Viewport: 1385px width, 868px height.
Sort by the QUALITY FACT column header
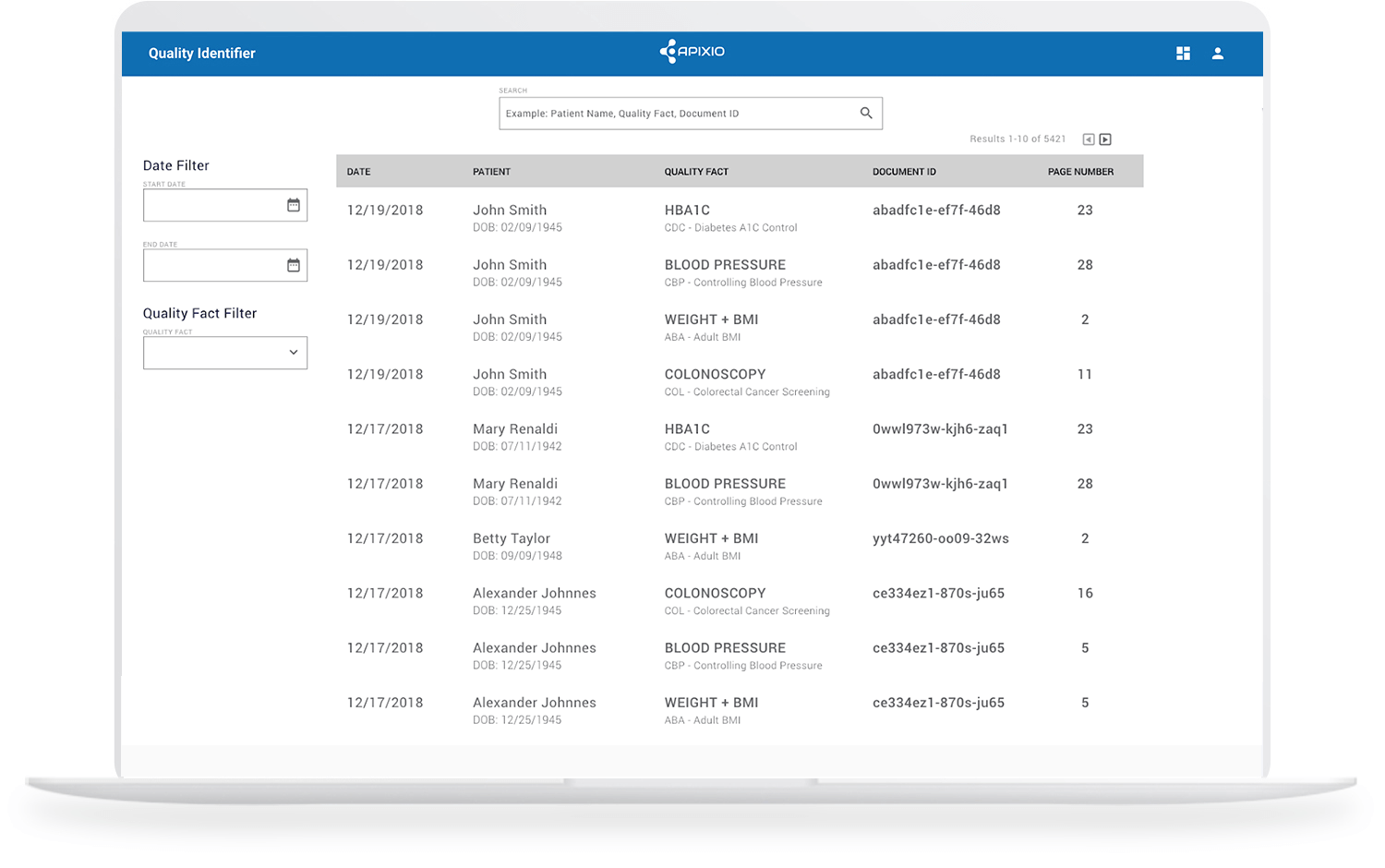[696, 172]
